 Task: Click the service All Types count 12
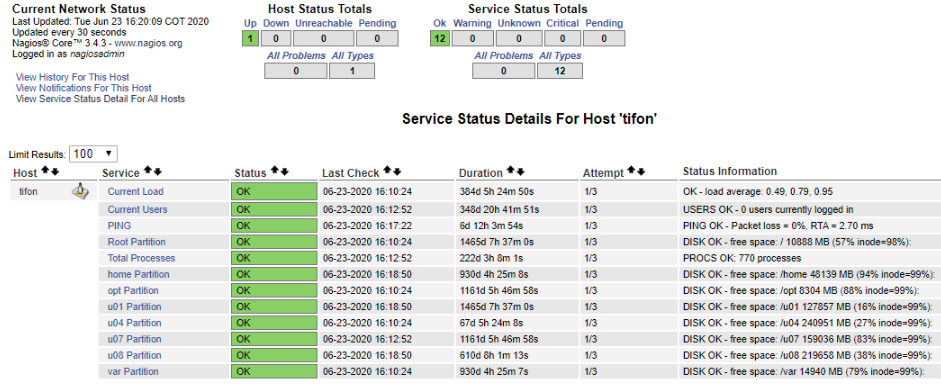[x=560, y=71]
